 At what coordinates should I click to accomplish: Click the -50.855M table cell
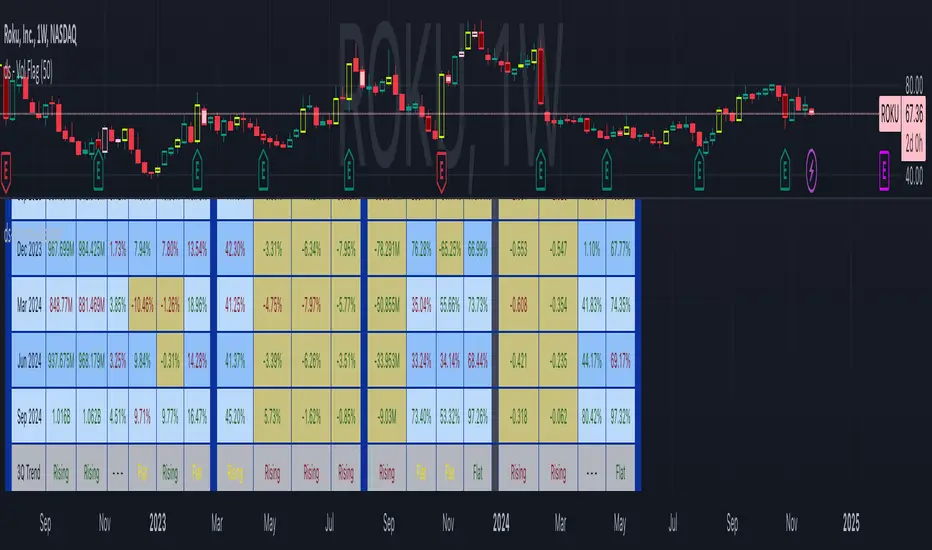click(x=387, y=304)
